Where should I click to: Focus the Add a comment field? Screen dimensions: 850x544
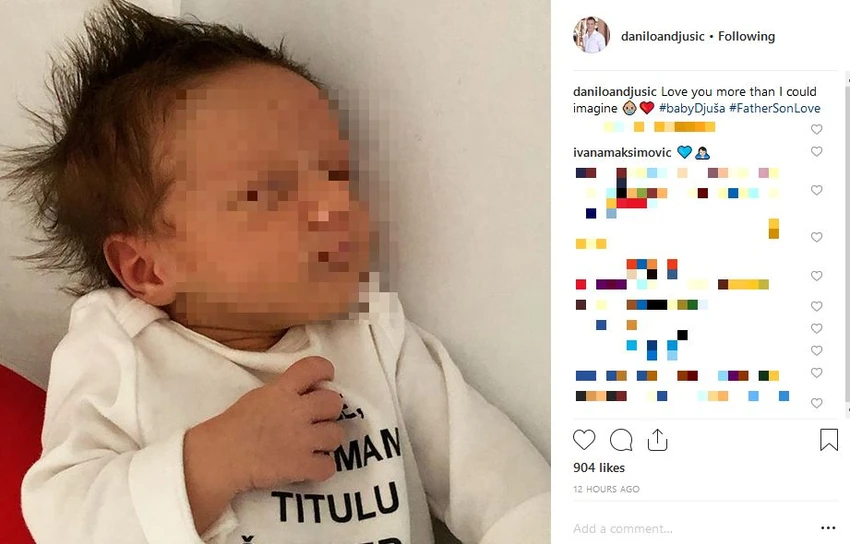(694, 528)
